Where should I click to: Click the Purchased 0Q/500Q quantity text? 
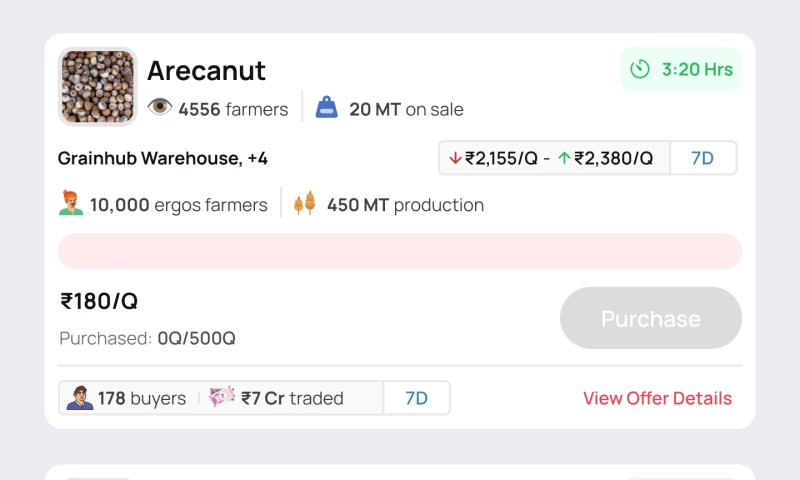(147, 338)
